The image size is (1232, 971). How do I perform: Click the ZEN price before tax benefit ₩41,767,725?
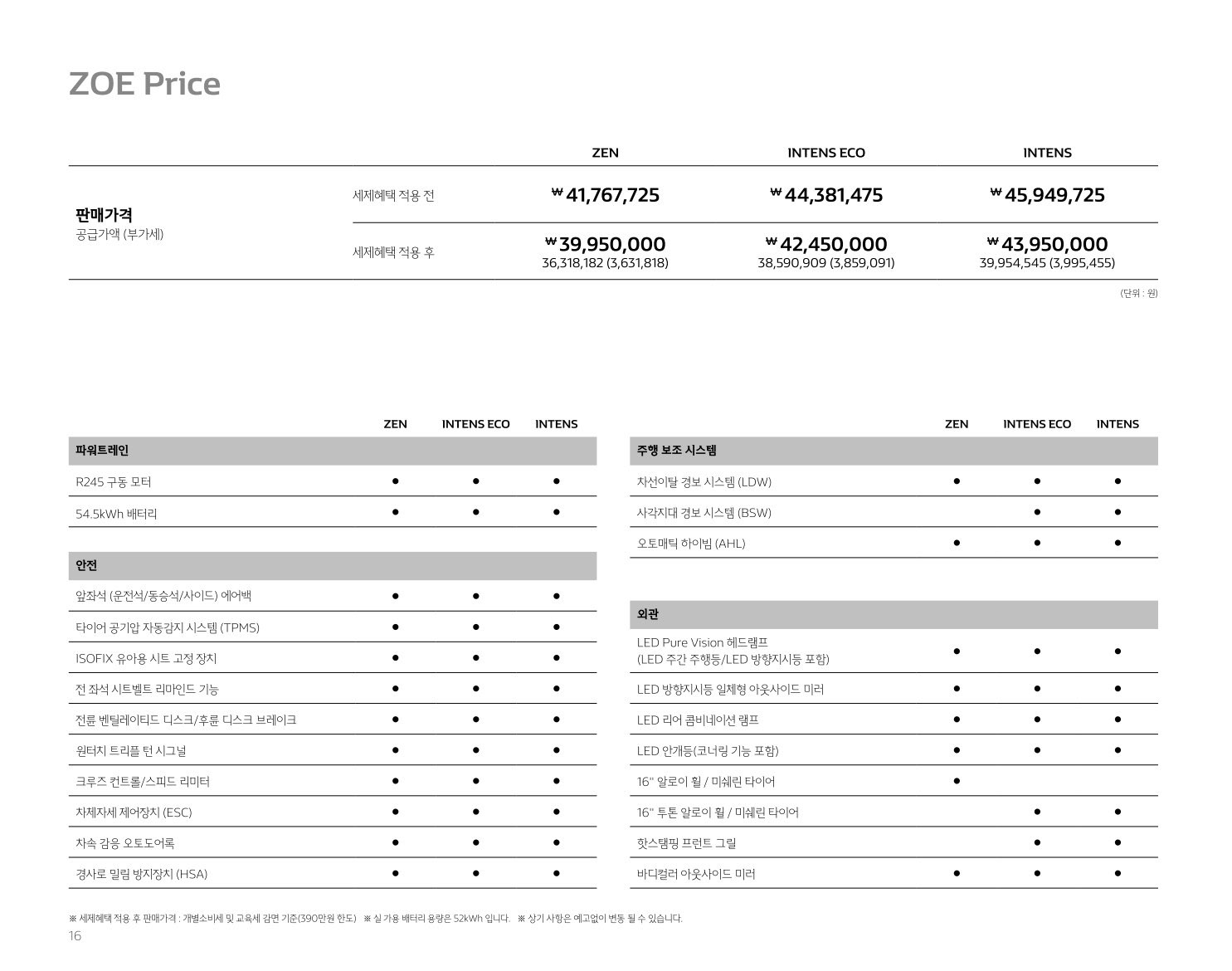tap(606, 195)
